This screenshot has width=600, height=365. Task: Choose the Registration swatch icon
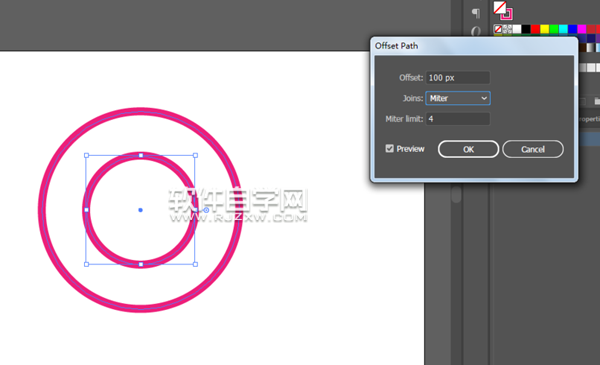tap(507, 29)
